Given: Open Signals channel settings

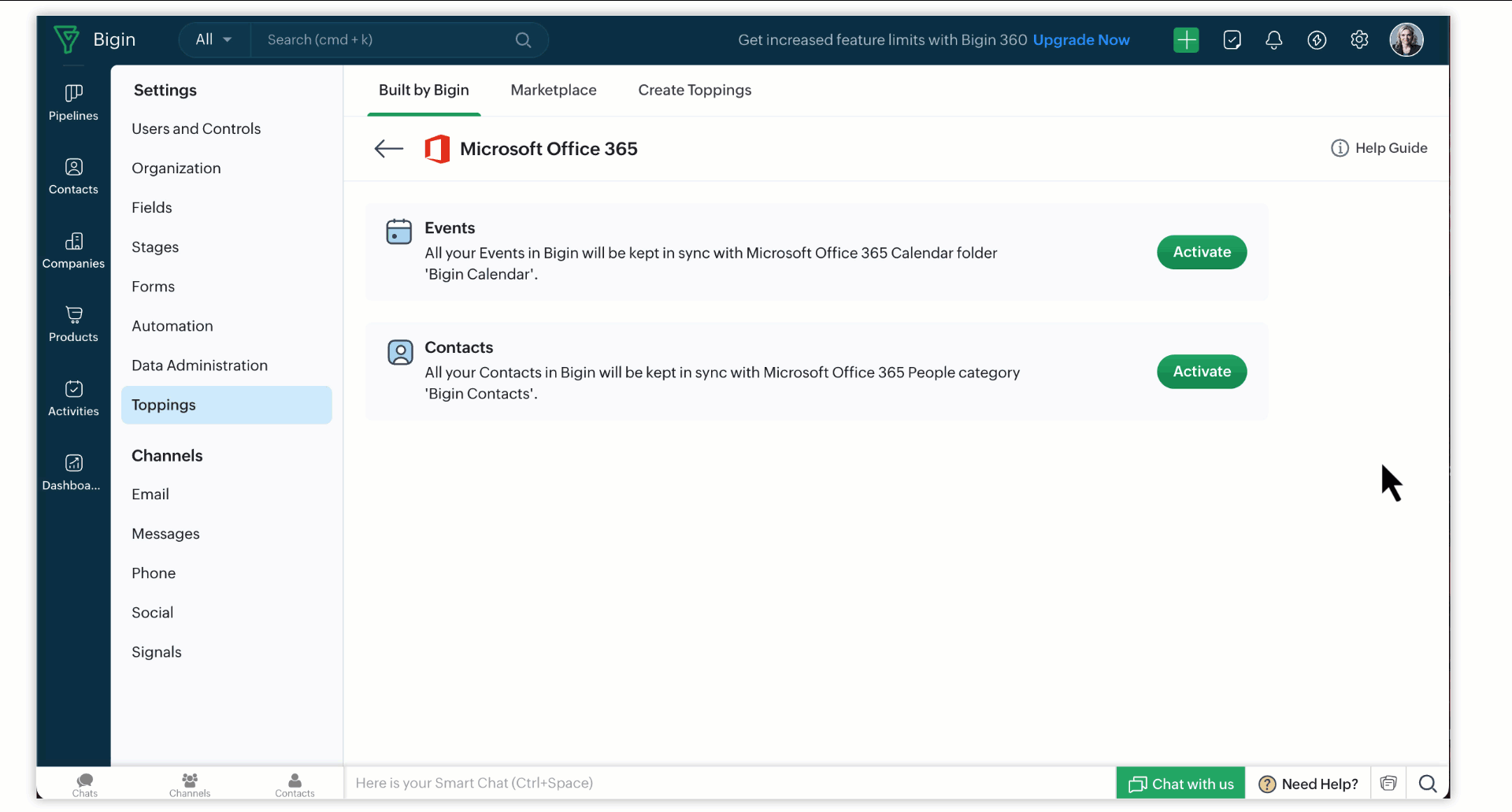Looking at the screenshot, I should [157, 651].
